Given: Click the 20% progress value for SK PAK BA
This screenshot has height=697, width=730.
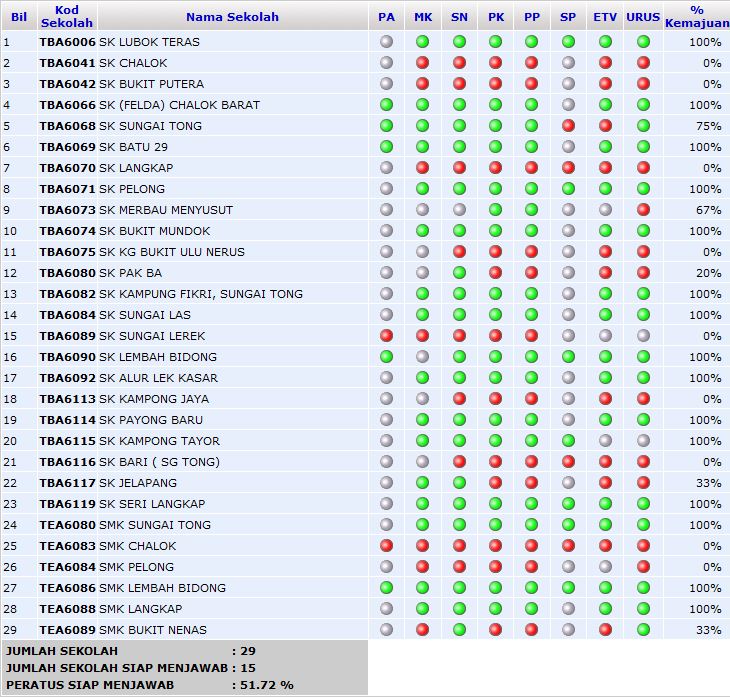Looking at the screenshot, I should 709,273.
